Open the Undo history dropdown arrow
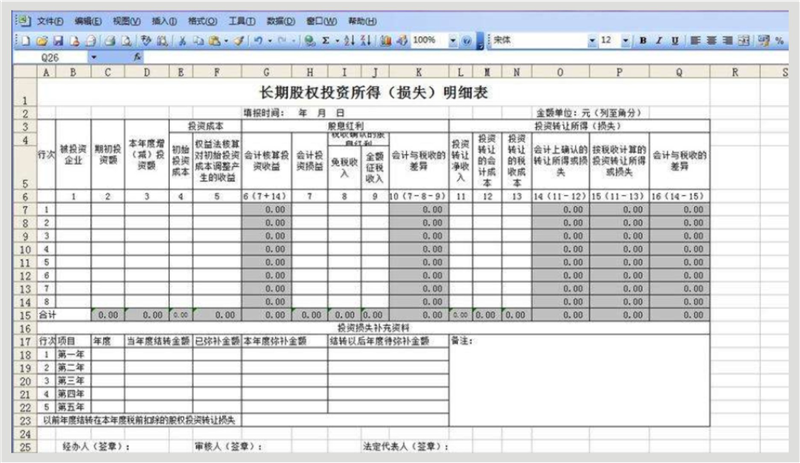This screenshot has width=800, height=463. [269, 40]
